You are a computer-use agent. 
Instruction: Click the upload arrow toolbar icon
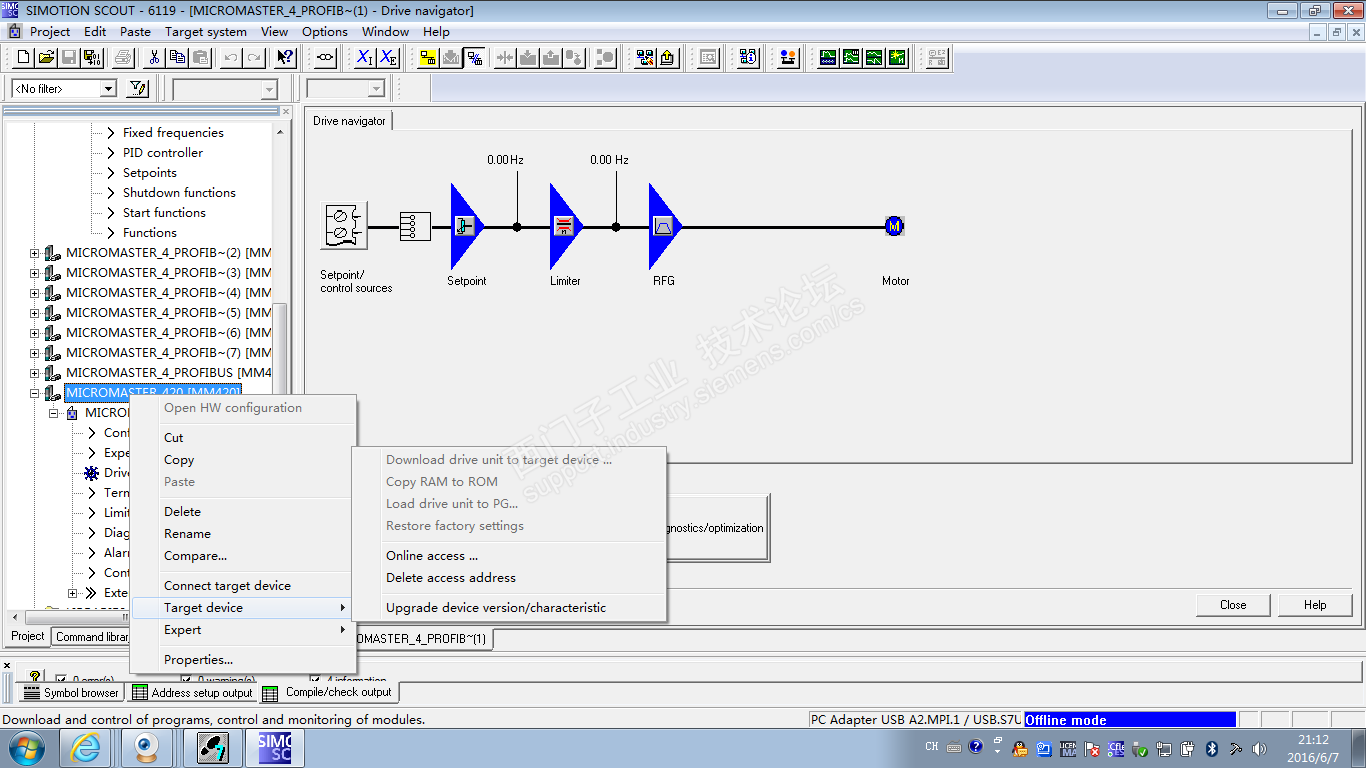pyautogui.click(x=668, y=58)
